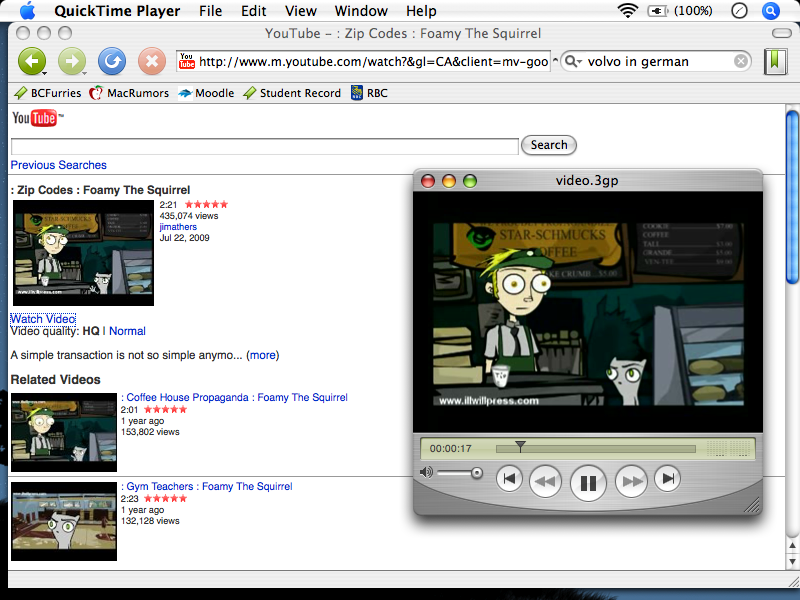Click the Watch Video link
Screen dimensions: 800x600
pyautogui.click(x=43, y=319)
